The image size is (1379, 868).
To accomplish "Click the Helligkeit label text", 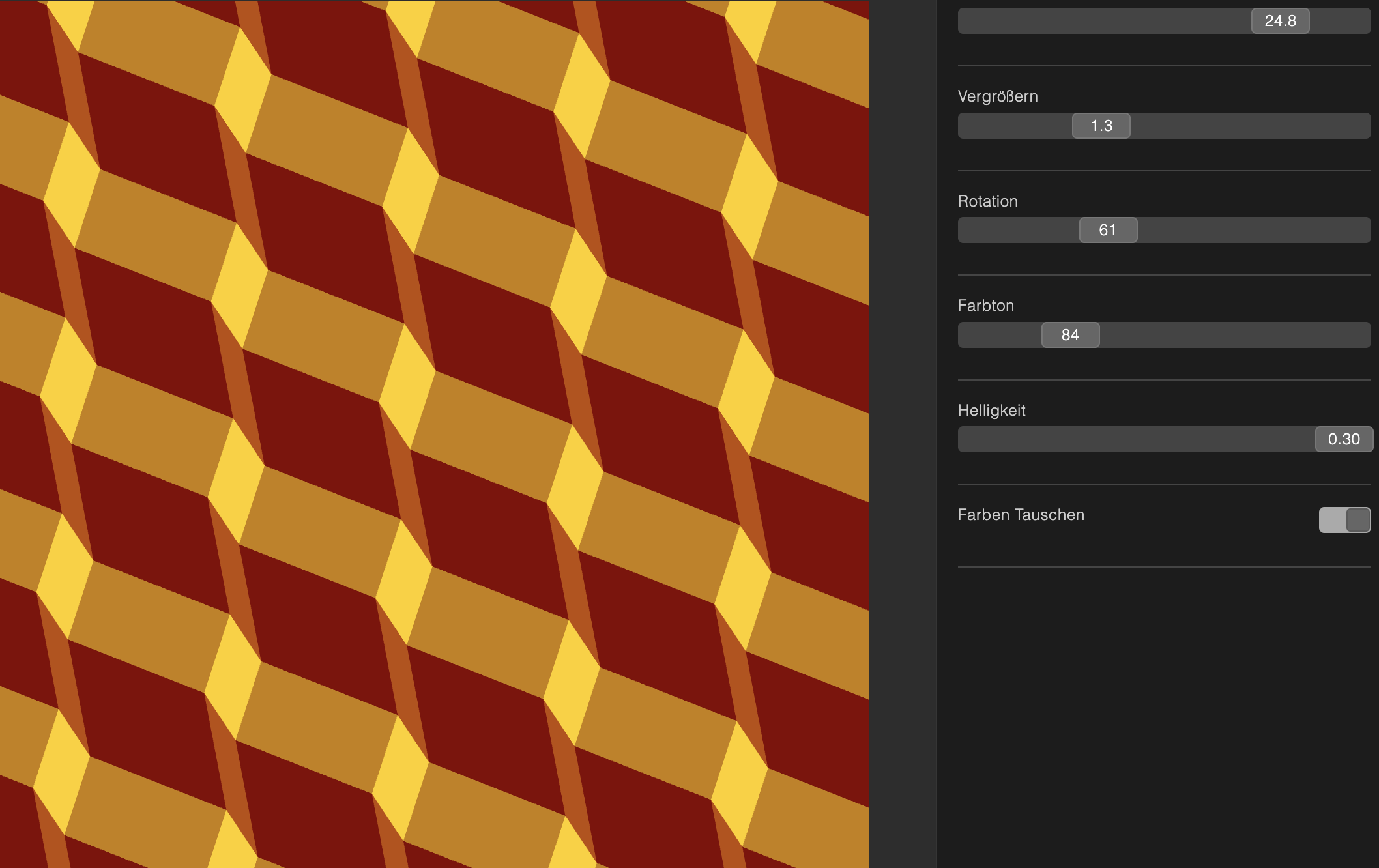I will [991, 411].
